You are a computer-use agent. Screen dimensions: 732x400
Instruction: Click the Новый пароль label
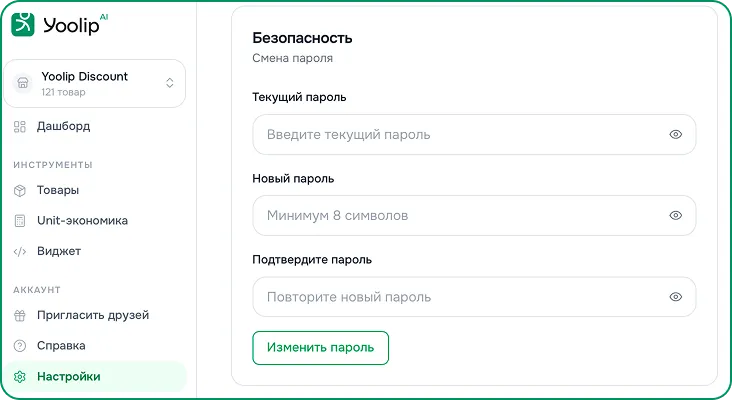293,179
